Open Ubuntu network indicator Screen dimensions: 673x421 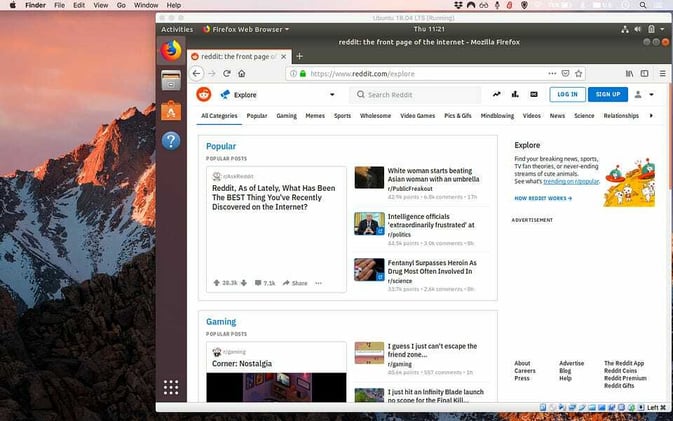tap(625, 29)
